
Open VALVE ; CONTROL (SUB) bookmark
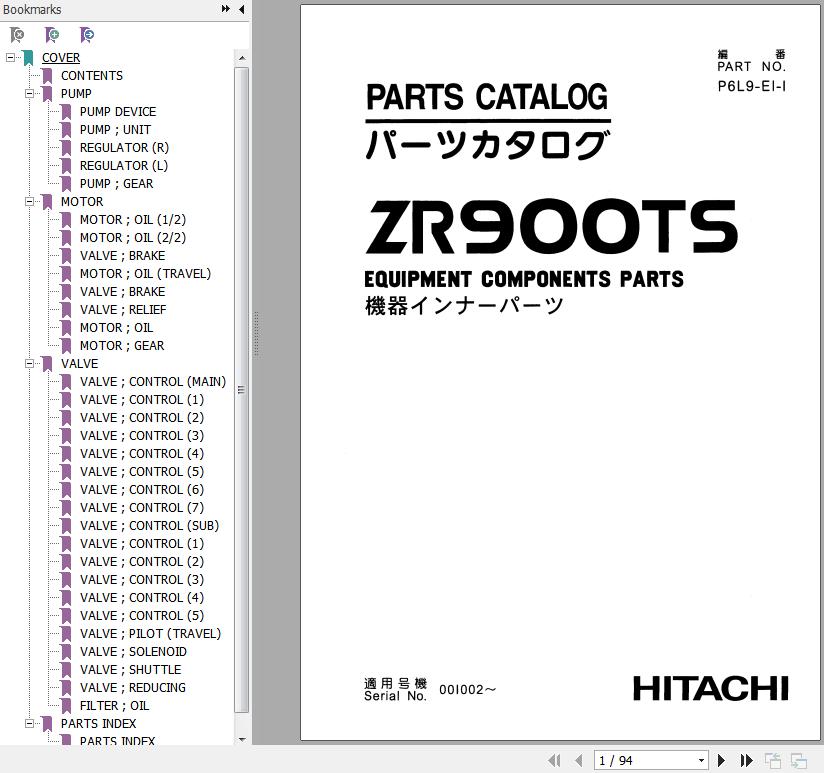(x=149, y=525)
